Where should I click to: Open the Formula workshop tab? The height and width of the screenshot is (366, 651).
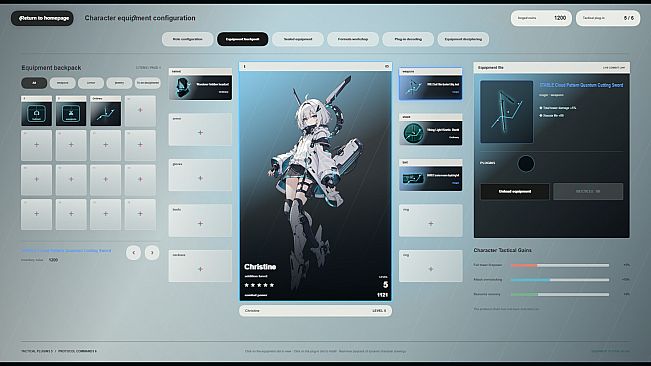[353, 39]
